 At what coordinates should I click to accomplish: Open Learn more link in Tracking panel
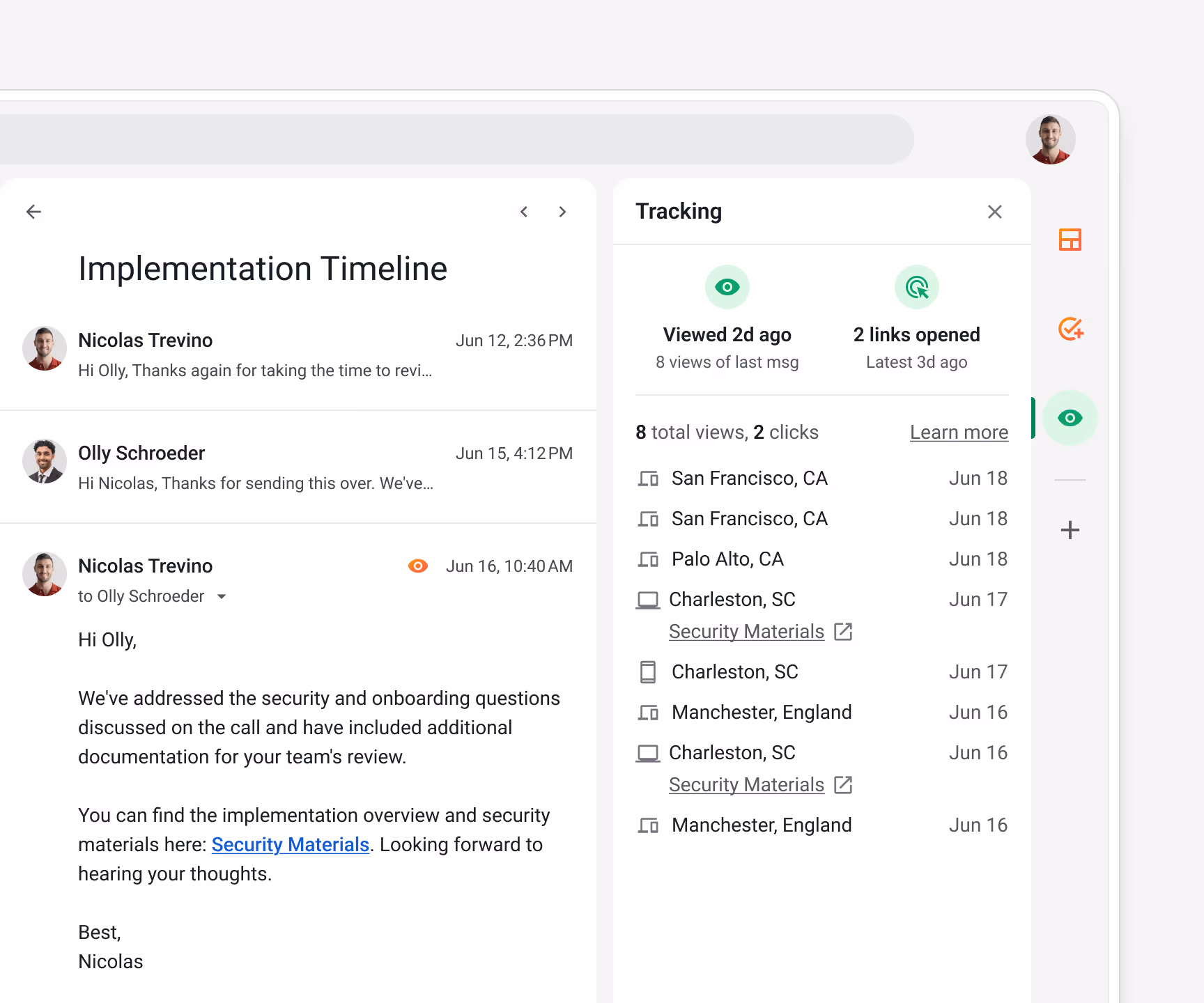[x=959, y=433]
